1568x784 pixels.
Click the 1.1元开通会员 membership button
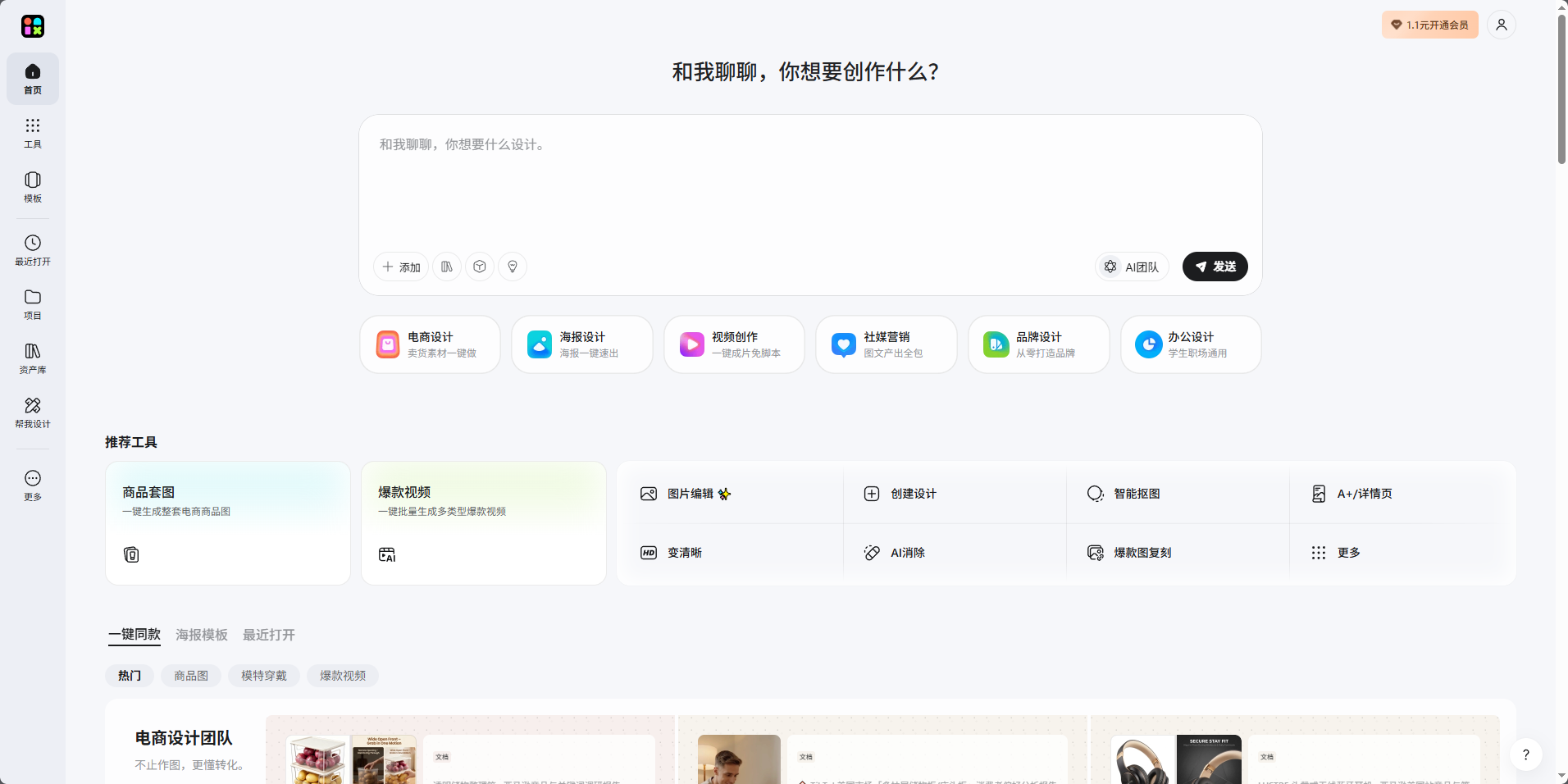[1430, 25]
